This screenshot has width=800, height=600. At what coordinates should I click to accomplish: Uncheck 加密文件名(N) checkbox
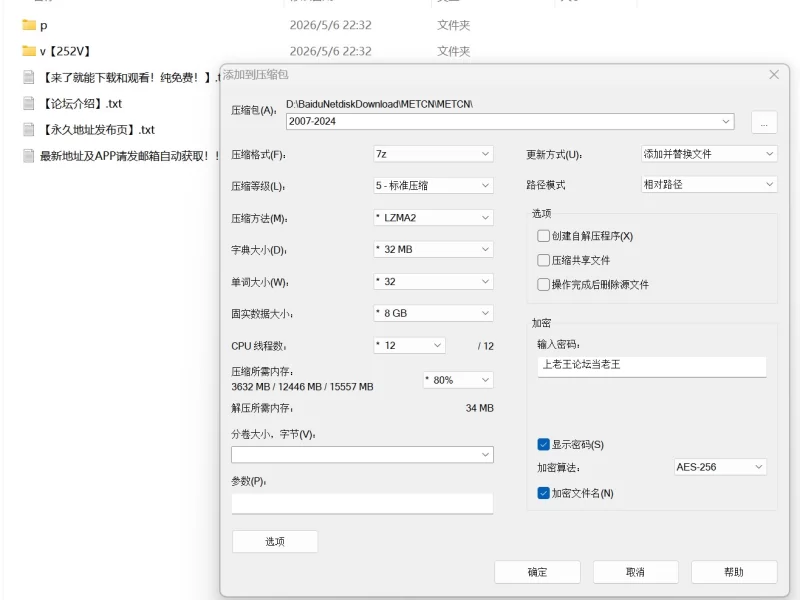click(543, 493)
